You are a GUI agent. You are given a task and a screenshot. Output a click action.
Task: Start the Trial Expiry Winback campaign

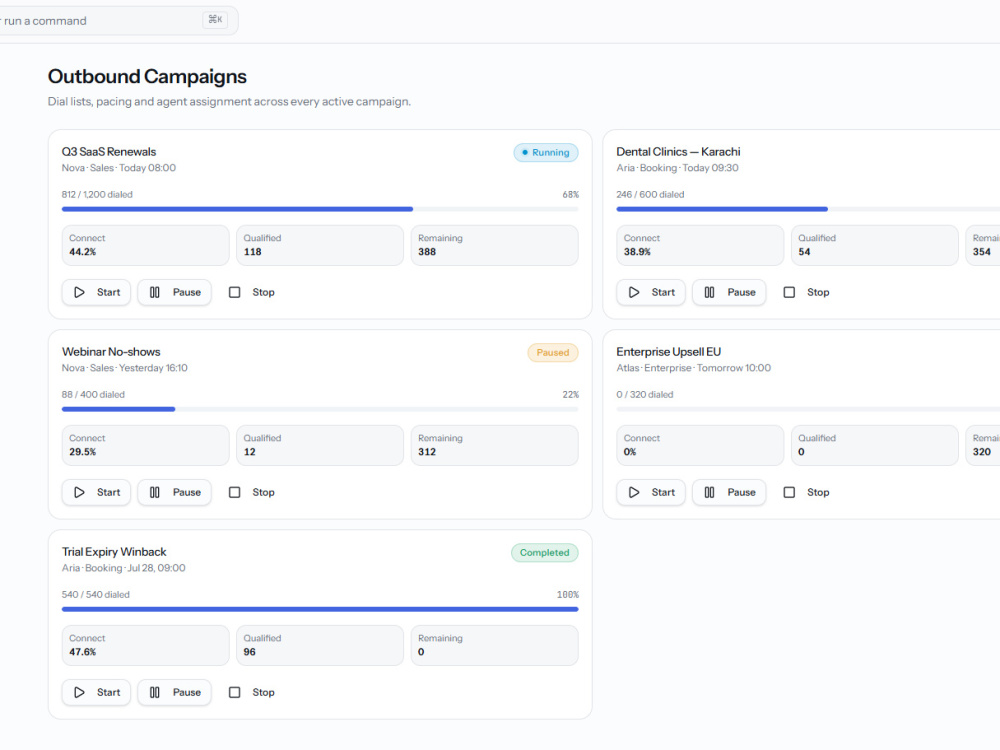click(96, 693)
